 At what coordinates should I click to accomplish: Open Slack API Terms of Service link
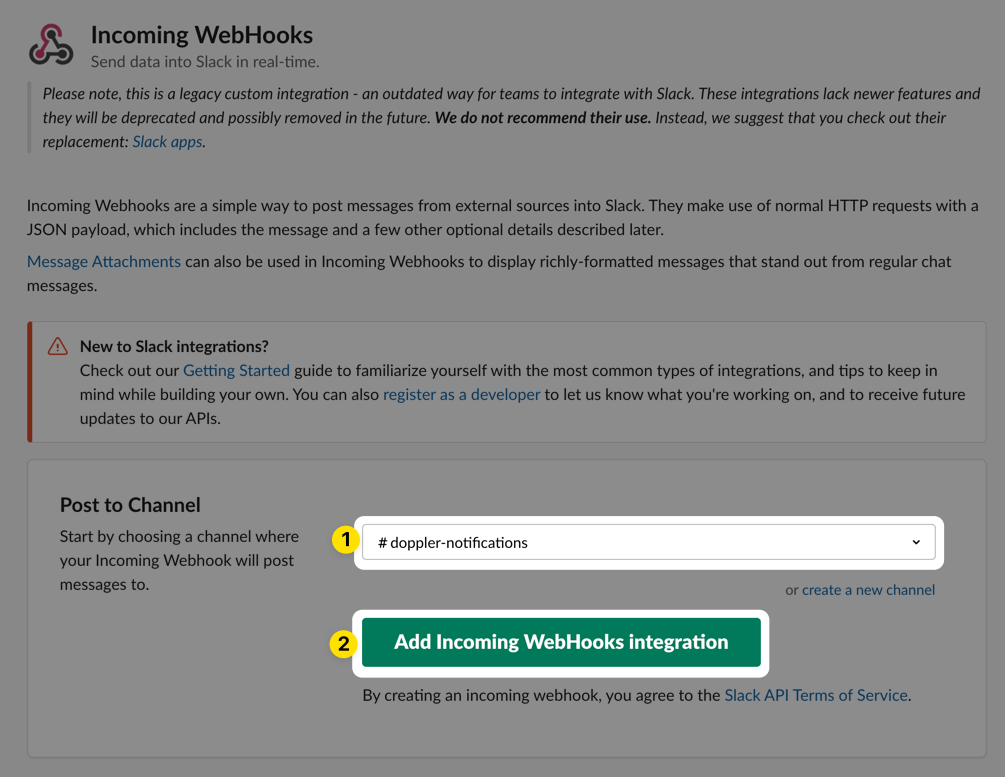(816, 696)
